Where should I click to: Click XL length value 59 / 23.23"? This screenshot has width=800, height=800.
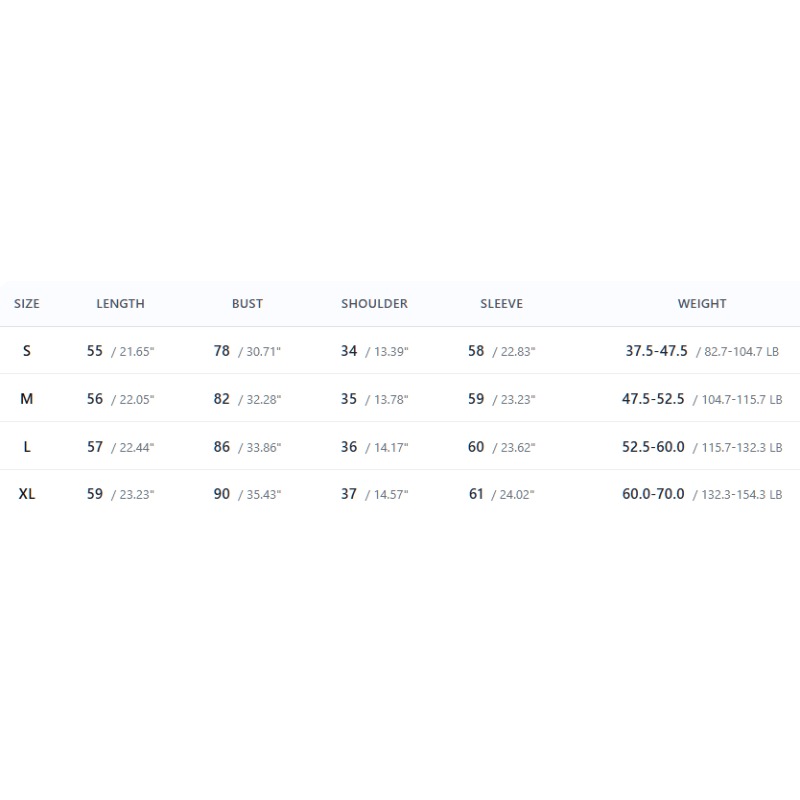click(x=120, y=494)
